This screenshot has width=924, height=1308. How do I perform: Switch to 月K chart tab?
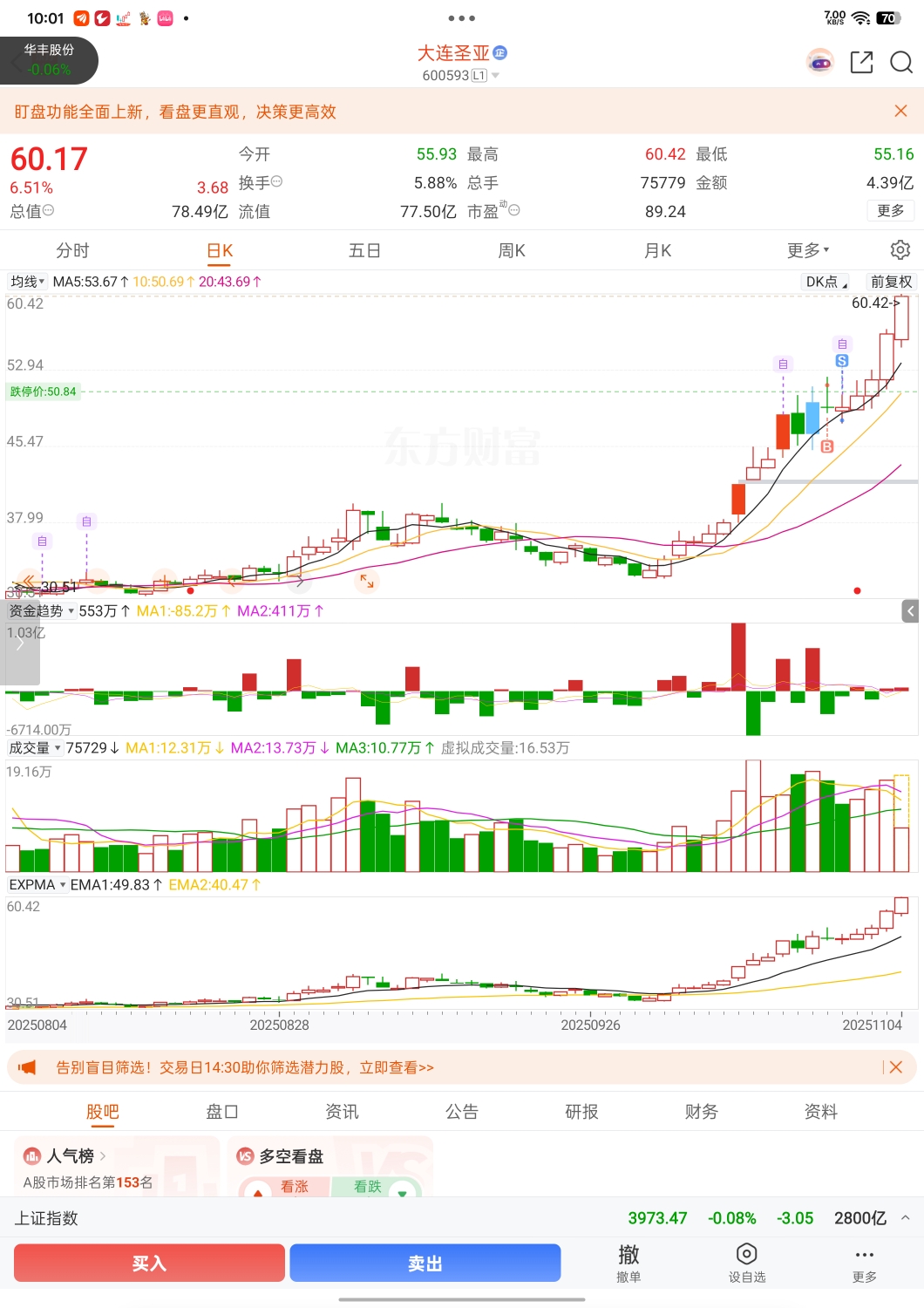[x=657, y=250]
